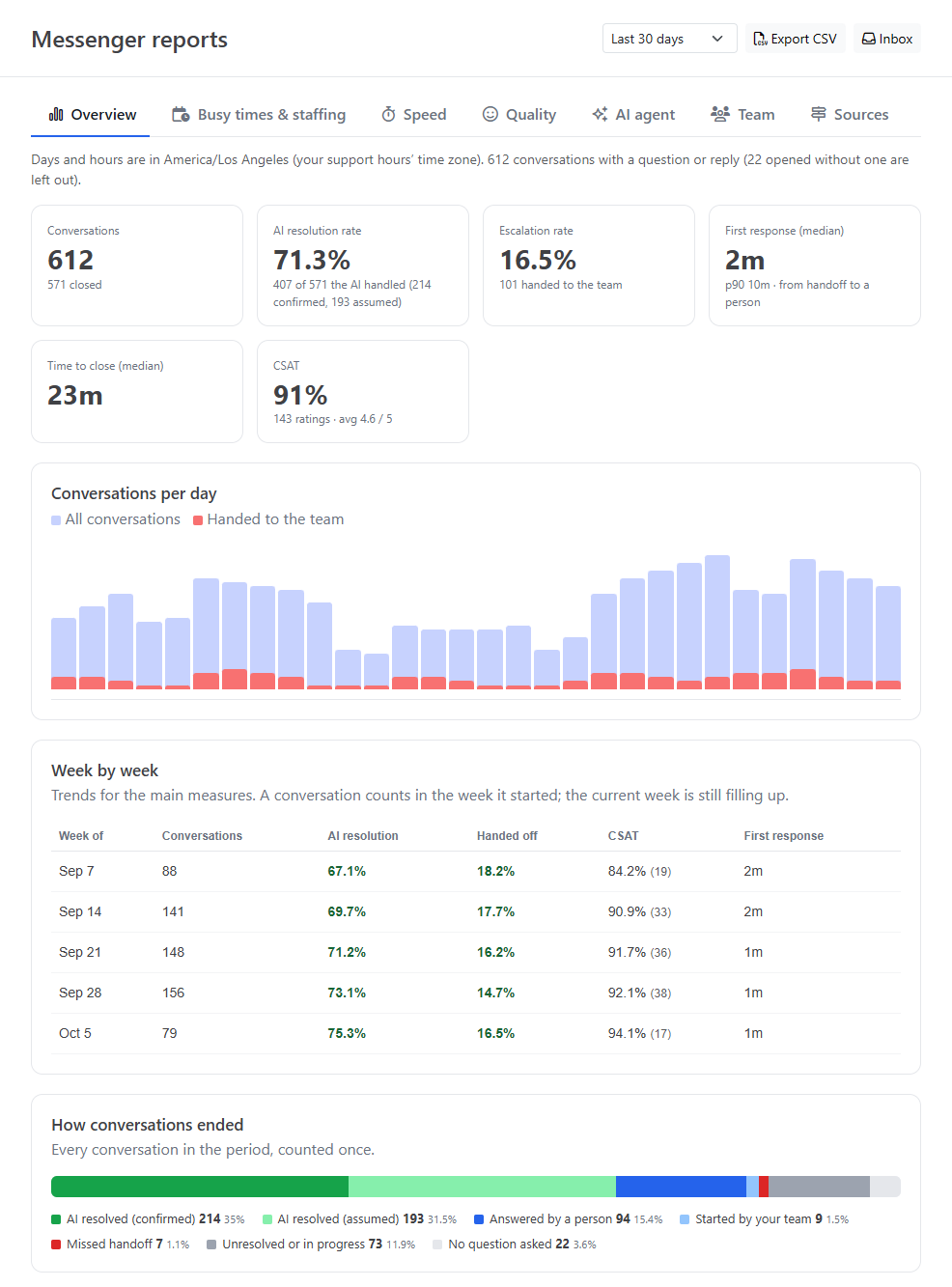
Task: Click the dark green confirmed bar segment
Action: click(x=200, y=1187)
